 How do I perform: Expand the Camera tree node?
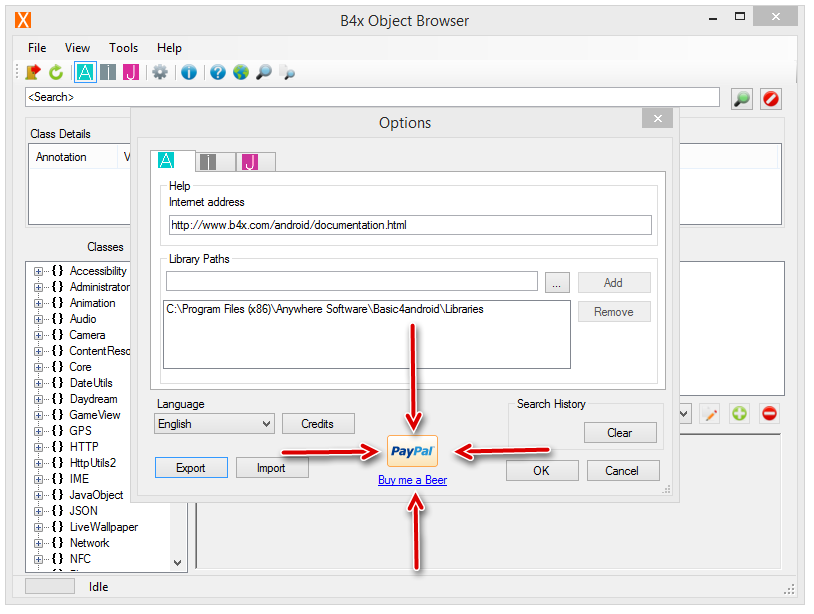pyautogui.click(x=38, y=335)
